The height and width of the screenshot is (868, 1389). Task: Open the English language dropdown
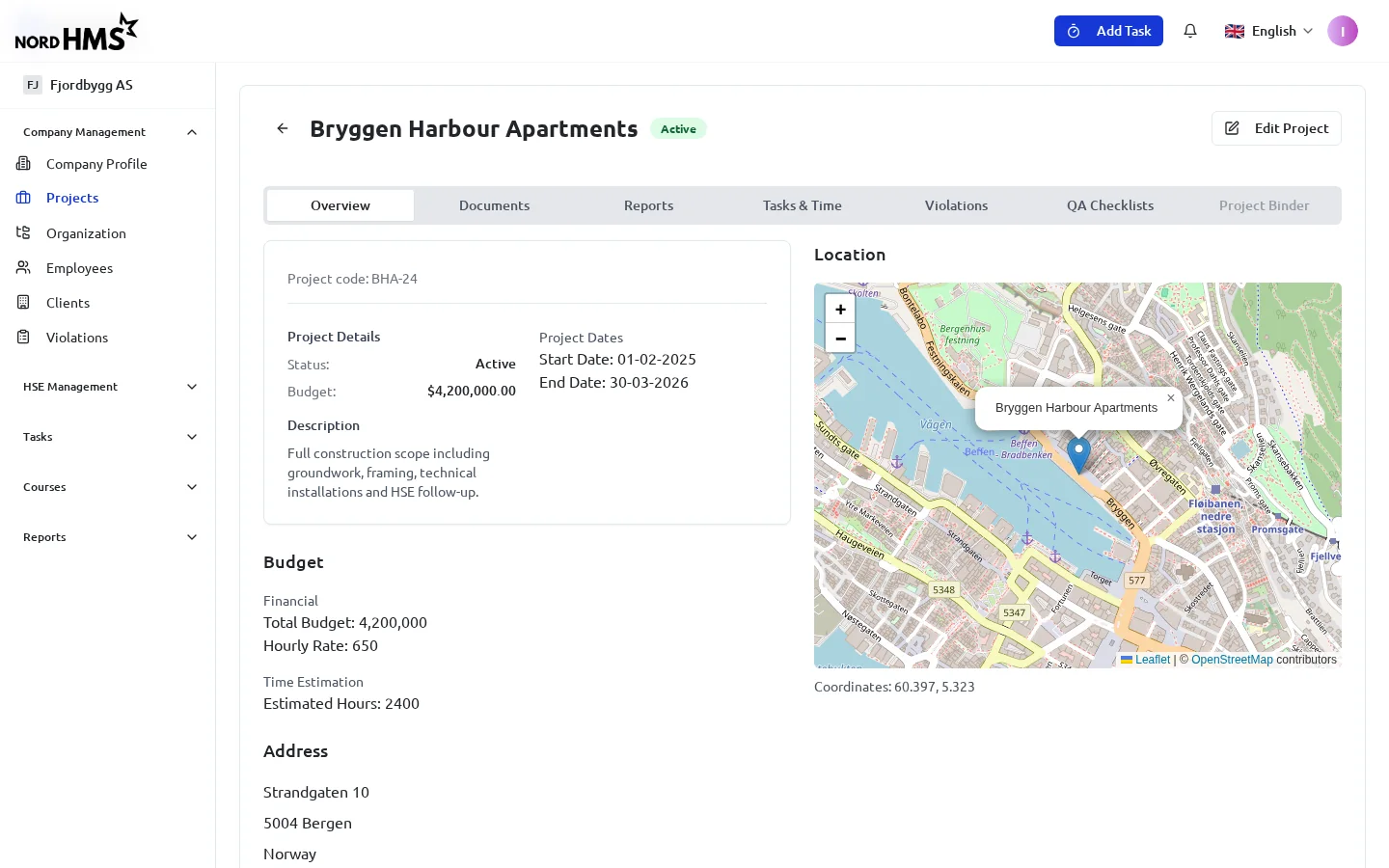pos(1268,31)
